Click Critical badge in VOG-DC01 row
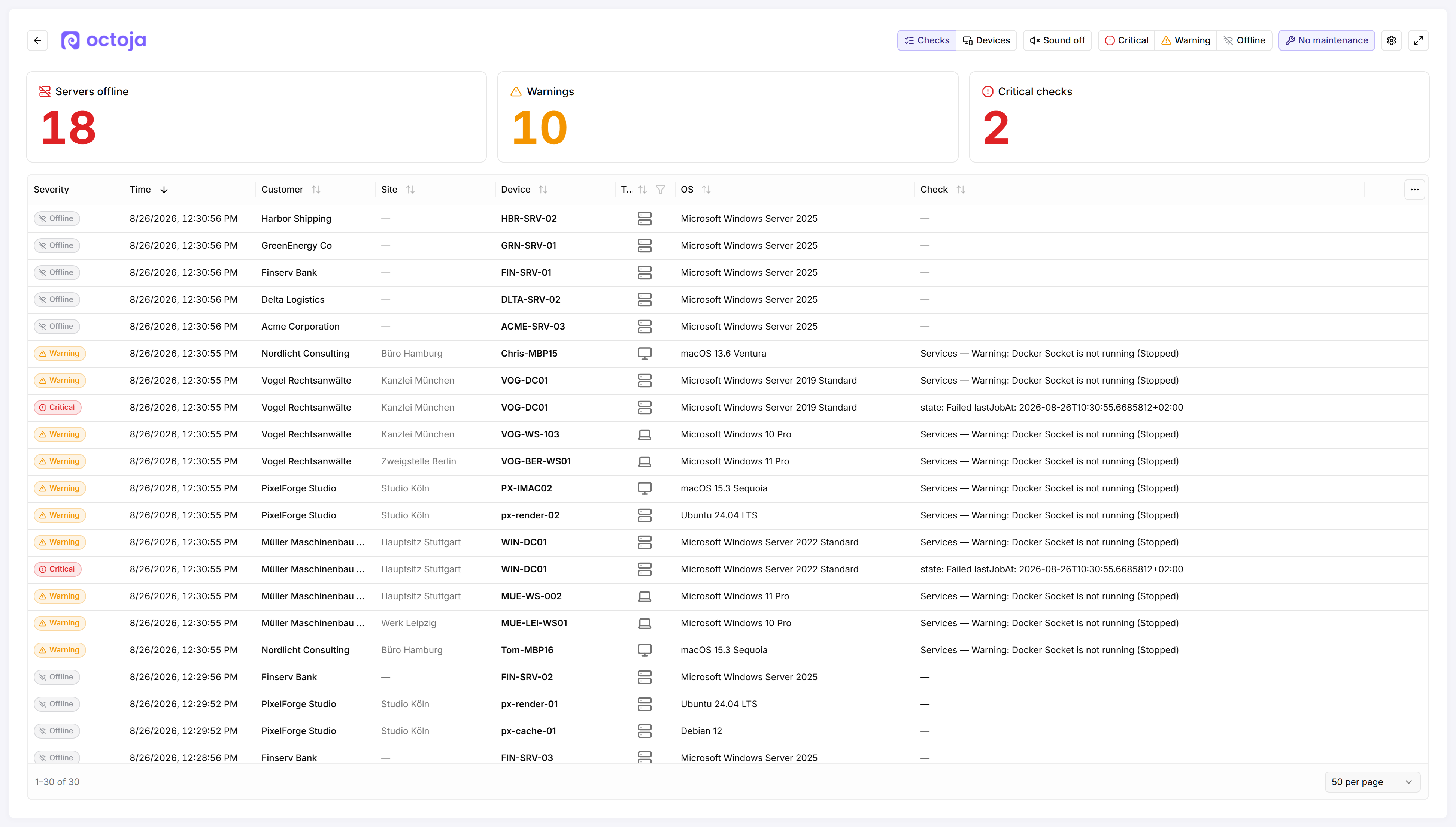 58,407
